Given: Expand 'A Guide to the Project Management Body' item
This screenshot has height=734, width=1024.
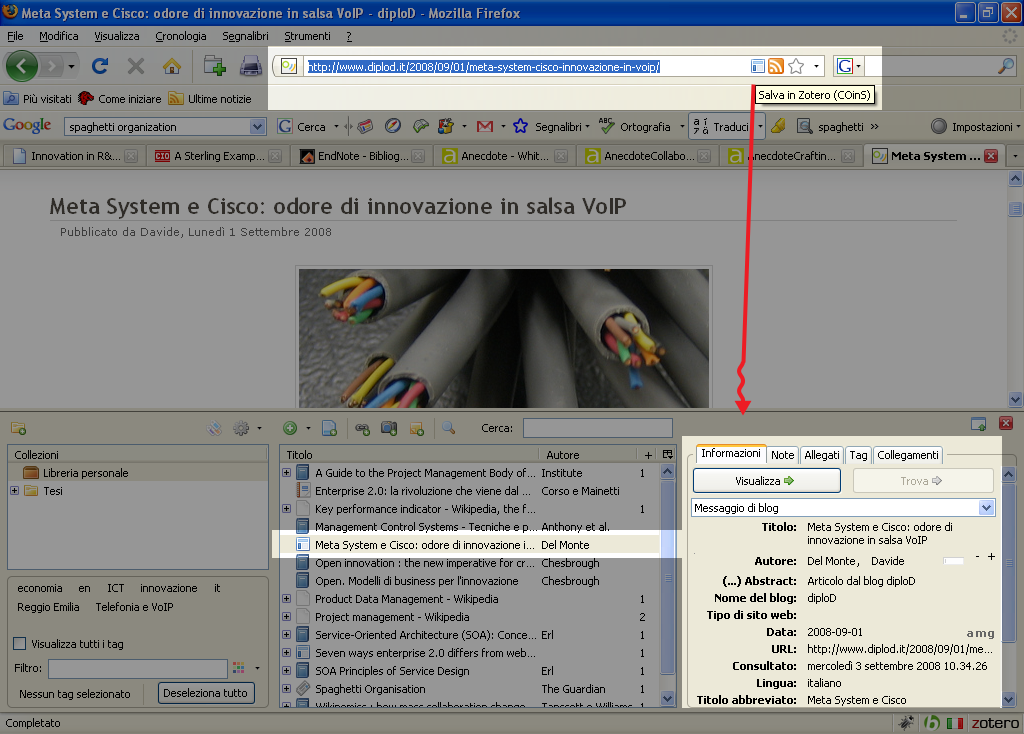Looking at the screenshot, I should [286, 472].
